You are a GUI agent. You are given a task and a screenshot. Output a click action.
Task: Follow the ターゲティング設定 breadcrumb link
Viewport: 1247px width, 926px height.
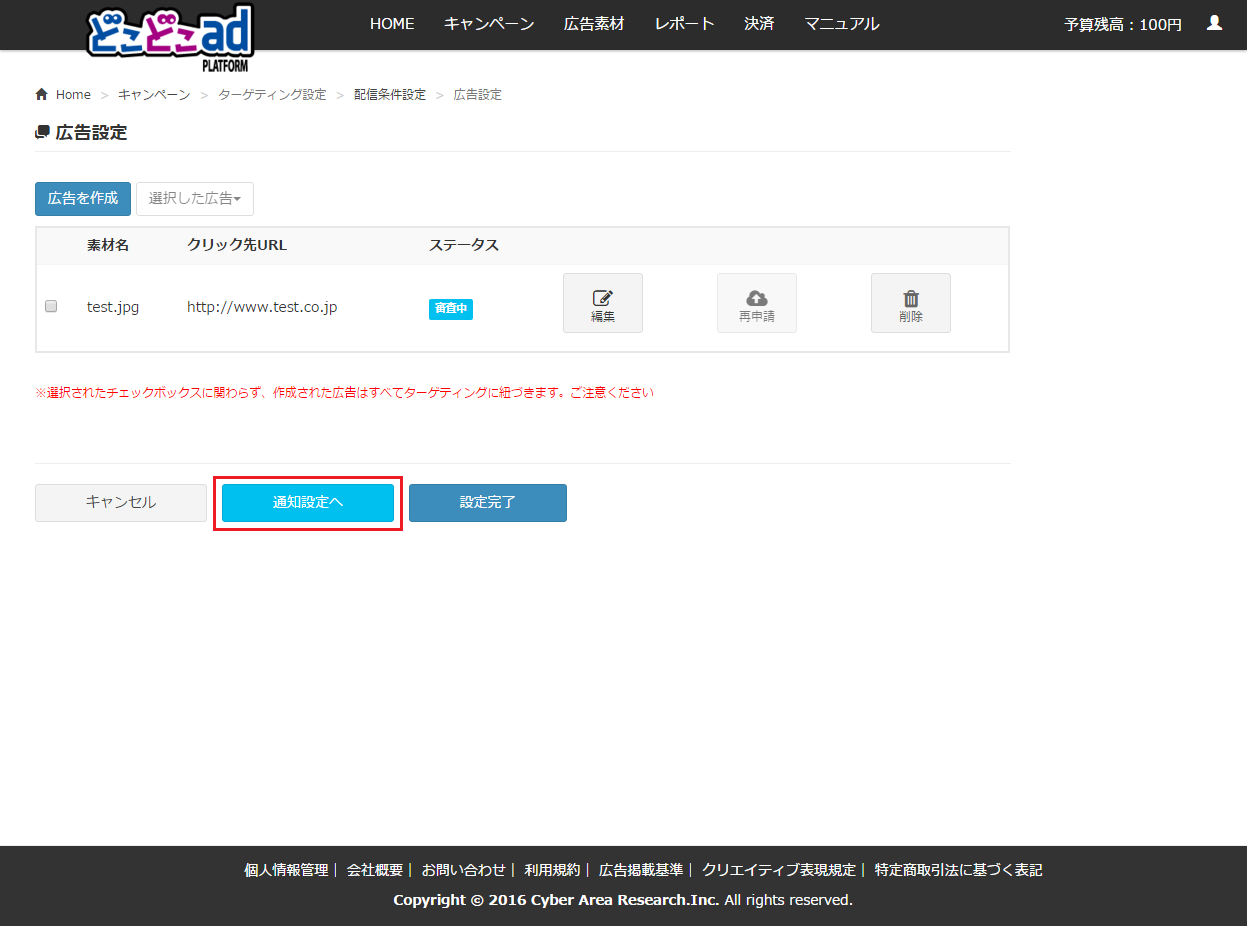click(272, 95)
